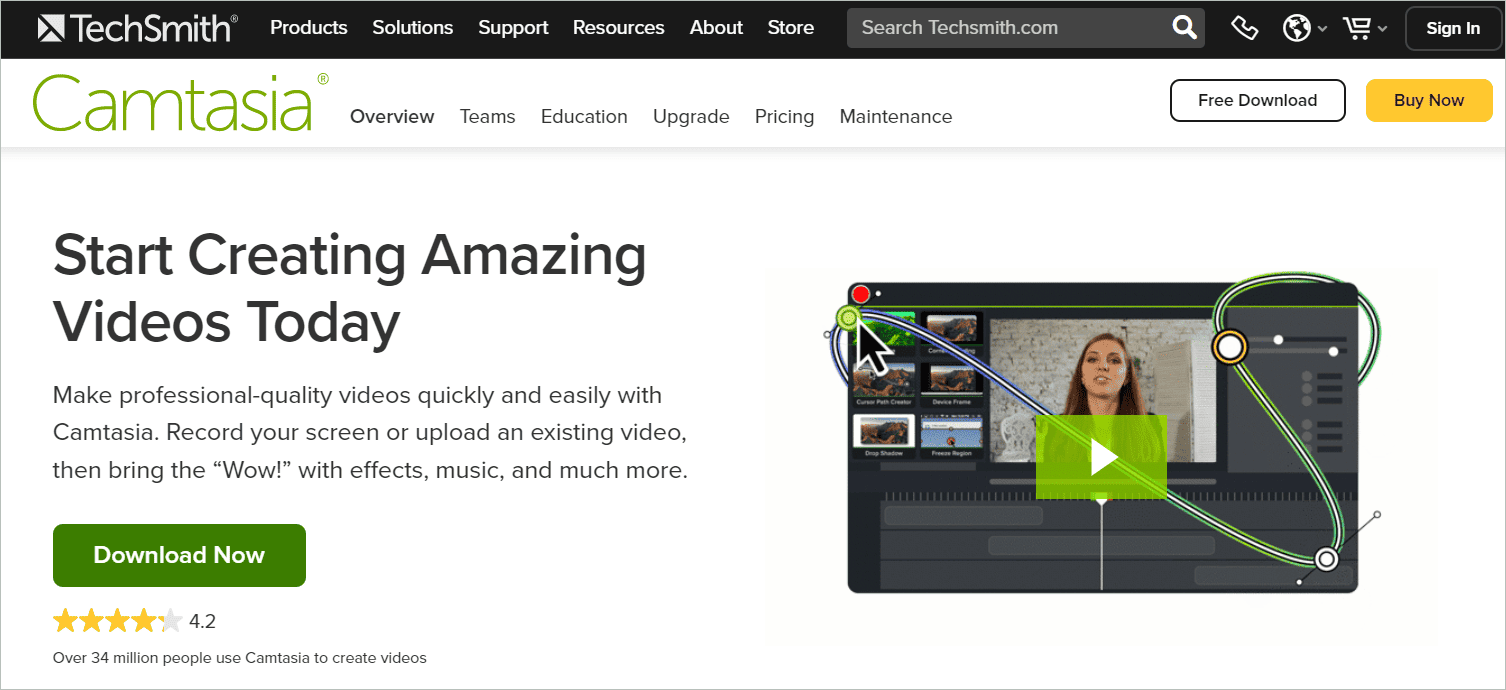Open the shopping cart icon
This screenshot has height=690, width=1506.
[1357, 28]
